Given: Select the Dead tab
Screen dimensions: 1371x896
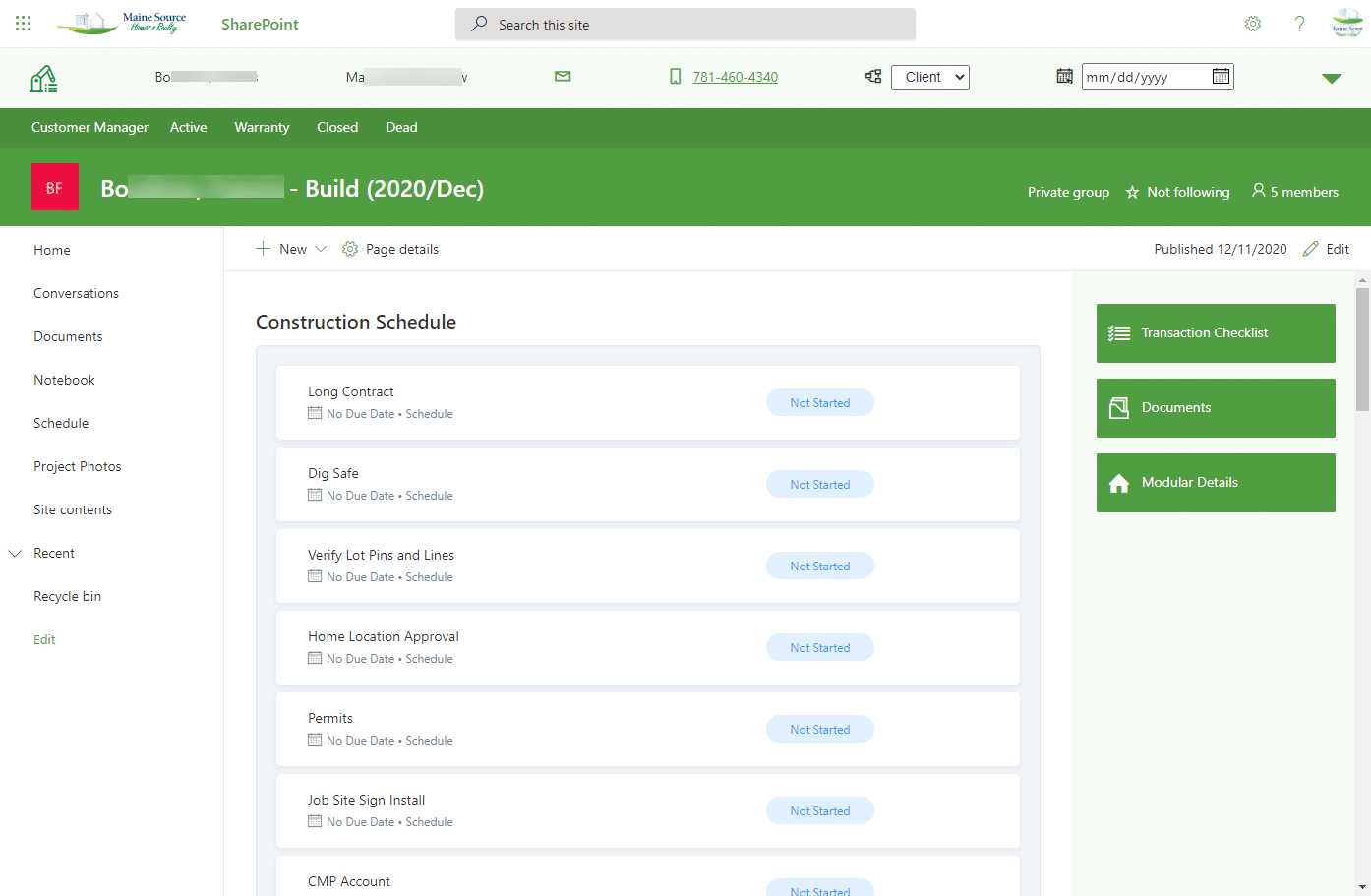Looking at the screenshot, I should click(x=401, y=127).
